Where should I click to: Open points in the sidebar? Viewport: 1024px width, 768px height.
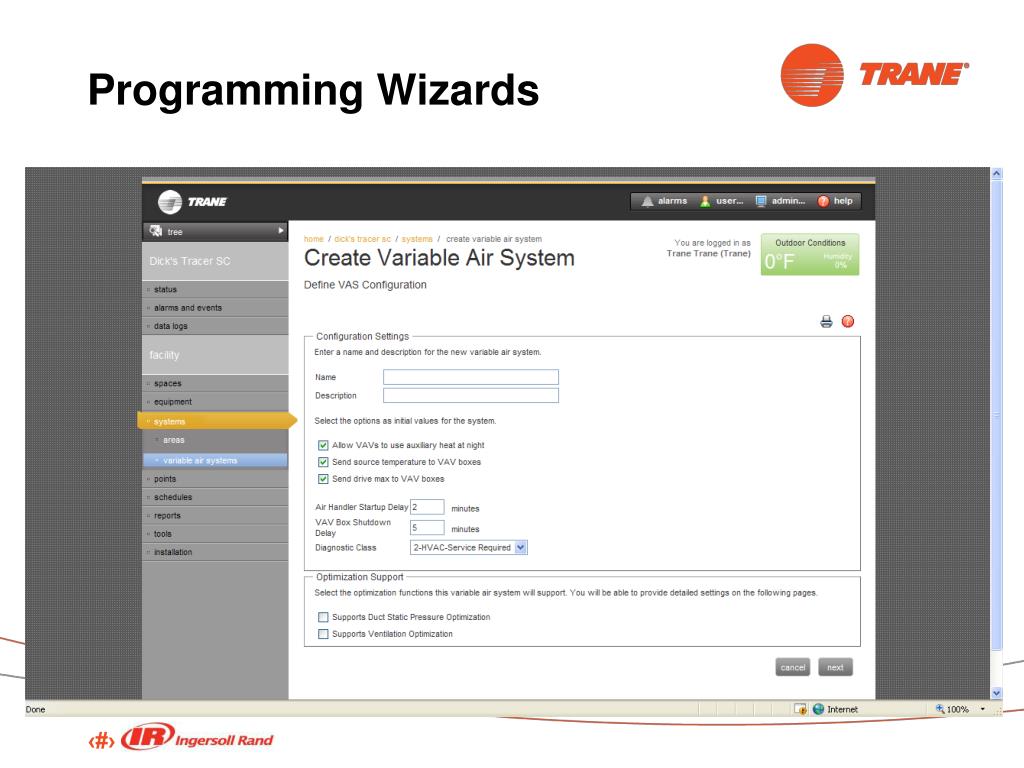[215, 479]
